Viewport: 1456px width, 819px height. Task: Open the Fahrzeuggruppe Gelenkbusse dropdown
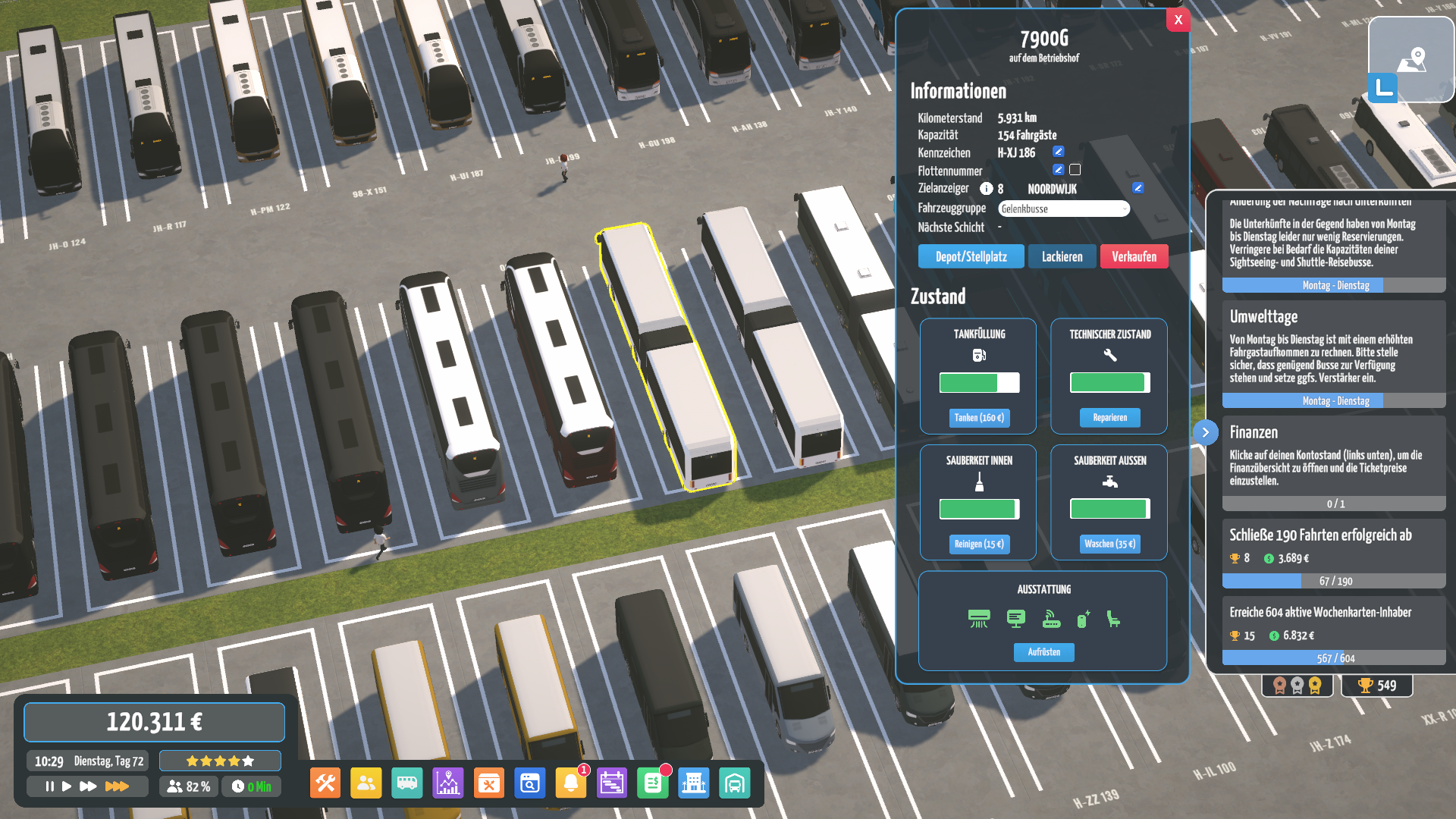[1064, 209]
